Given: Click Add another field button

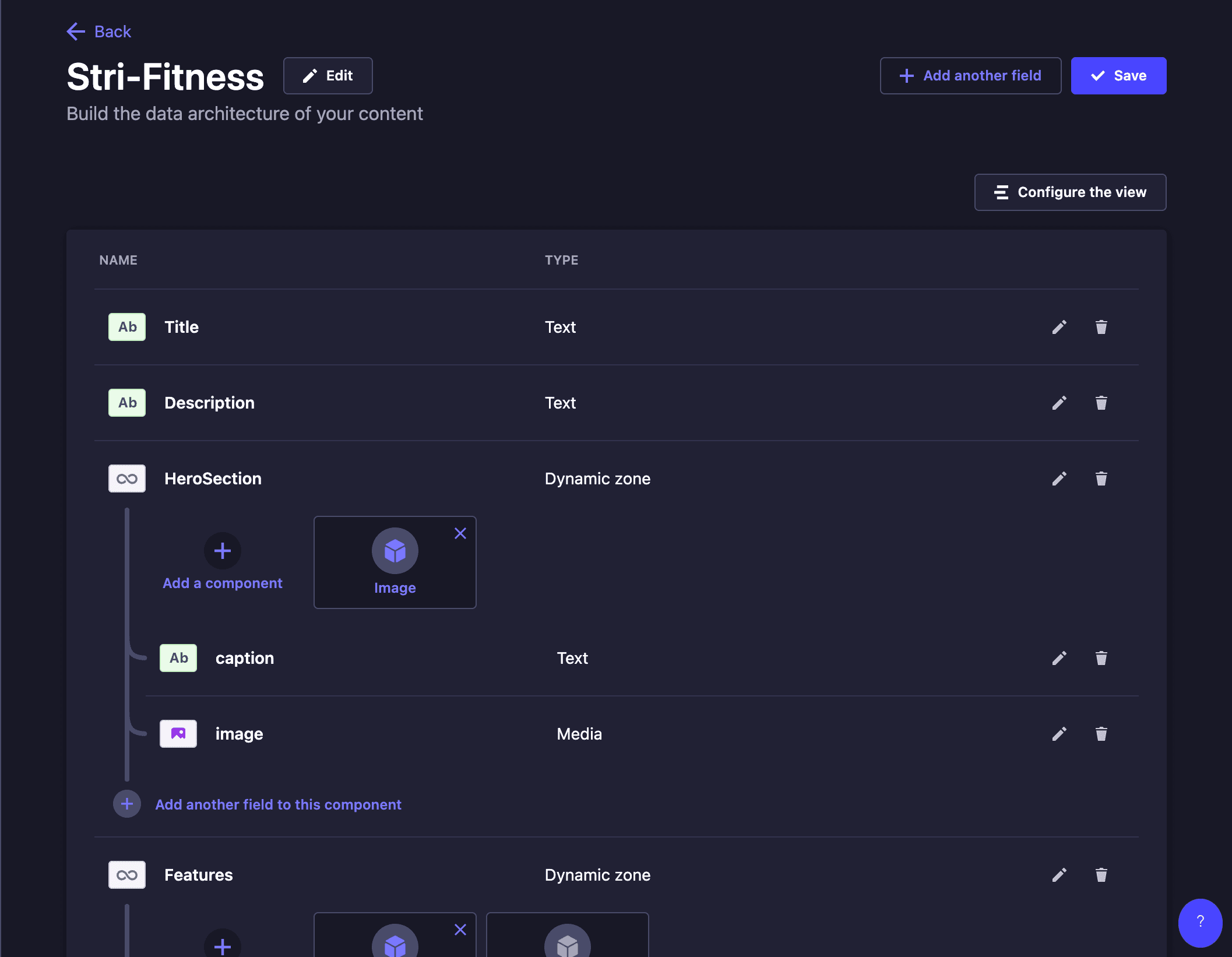Looking at the screenshot, I should [970, 76].
